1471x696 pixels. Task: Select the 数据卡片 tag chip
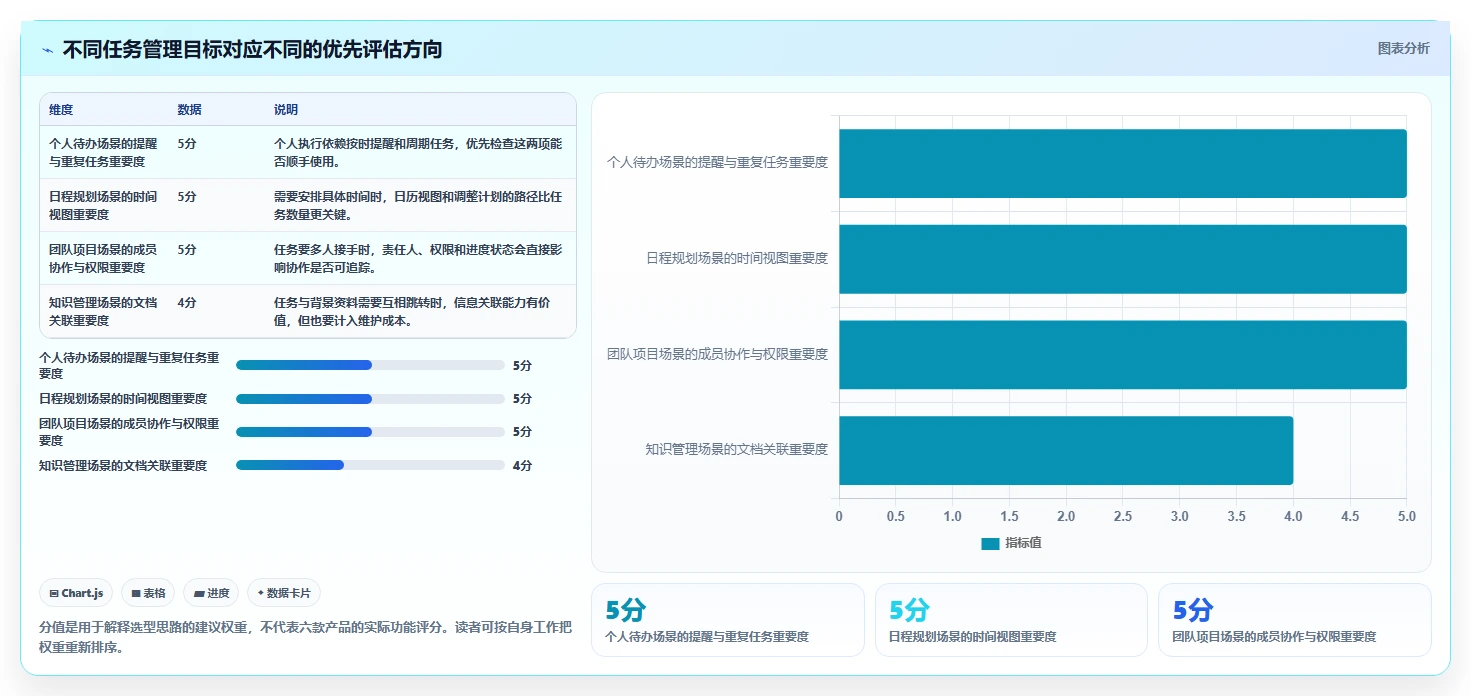pyautogui.click(x=284, y=593)
